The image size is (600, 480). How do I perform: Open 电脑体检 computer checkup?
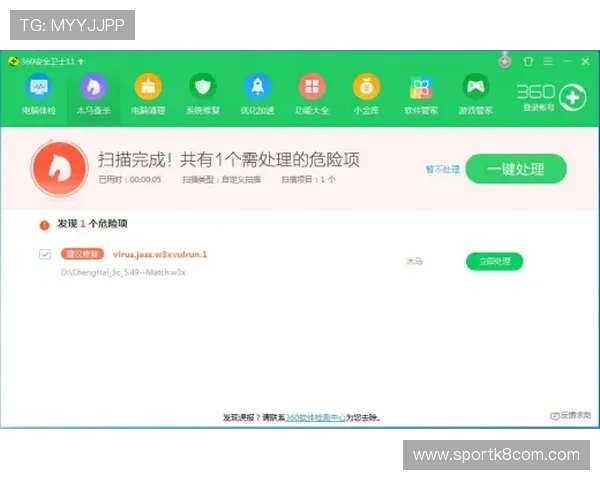click(39, 94)
